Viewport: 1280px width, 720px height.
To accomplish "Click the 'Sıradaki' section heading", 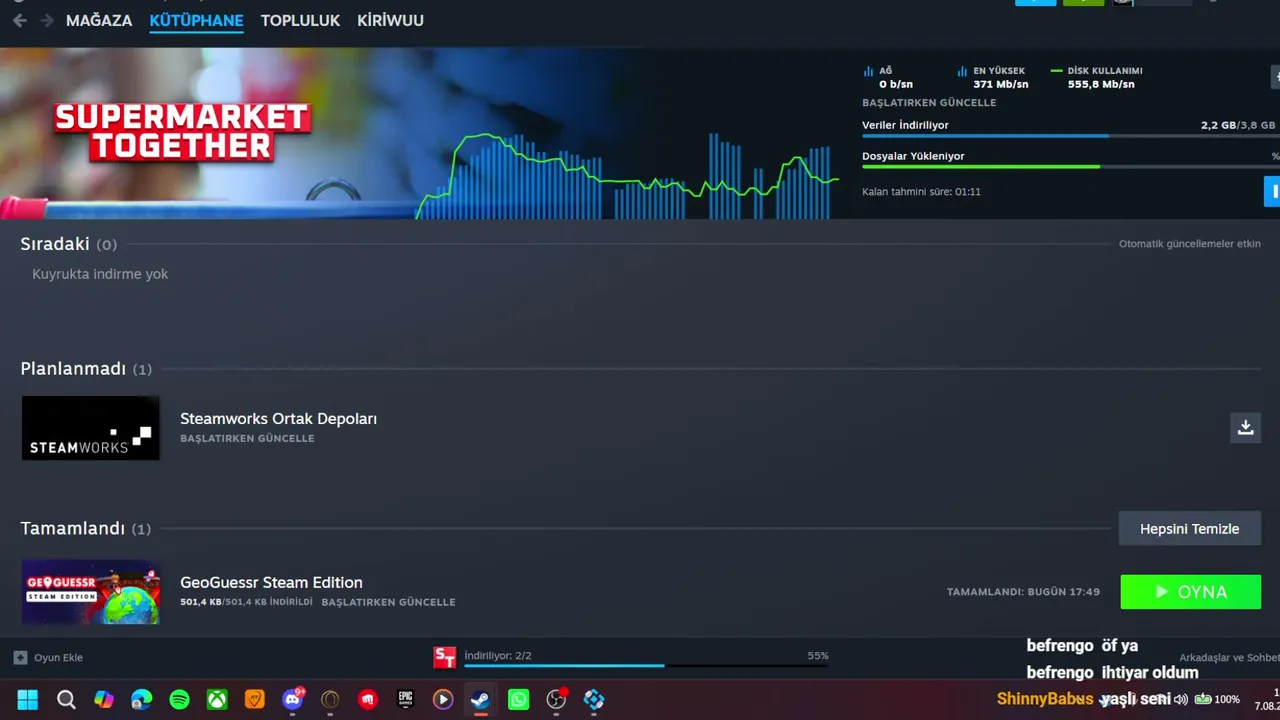I will (55, 244).
